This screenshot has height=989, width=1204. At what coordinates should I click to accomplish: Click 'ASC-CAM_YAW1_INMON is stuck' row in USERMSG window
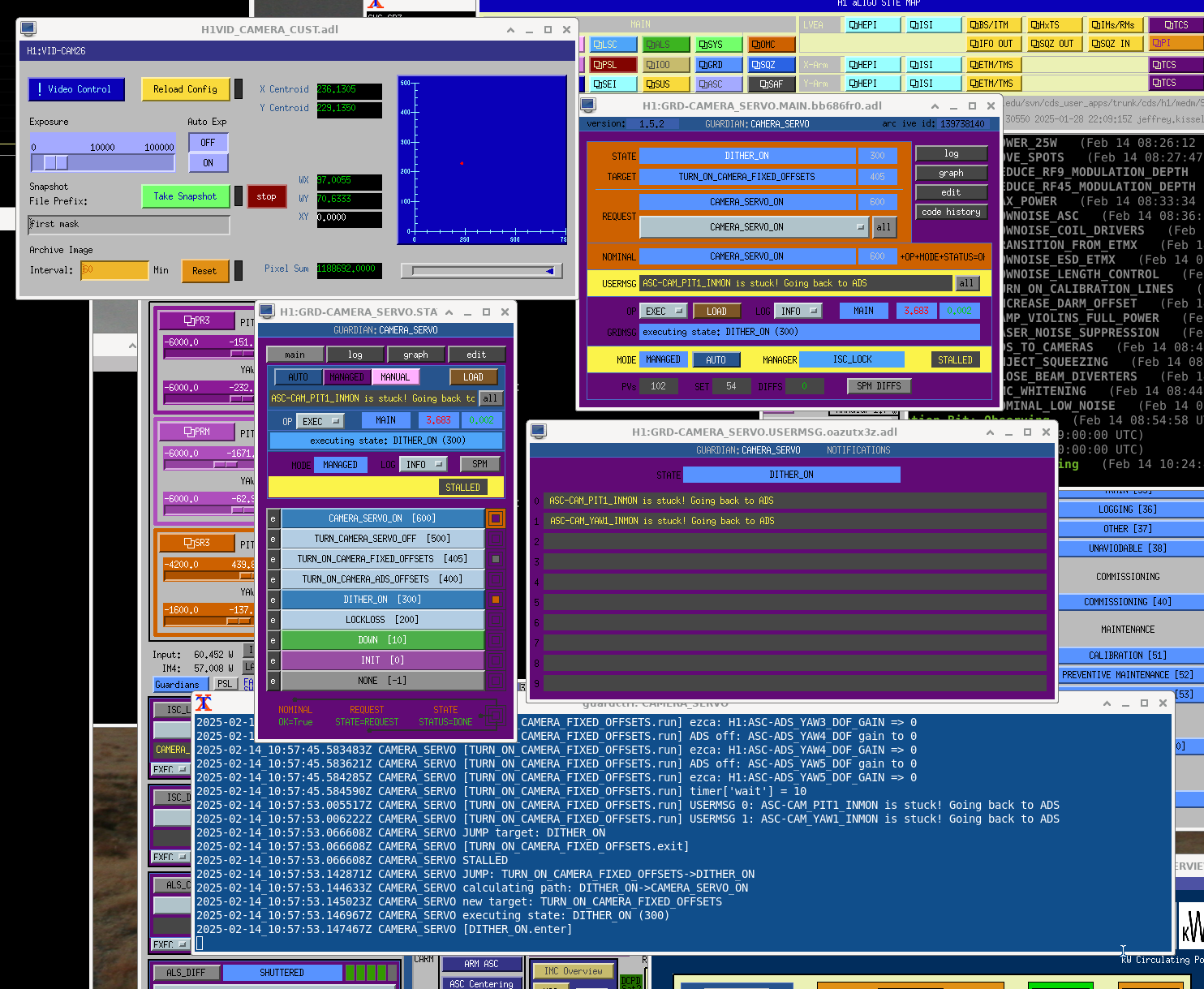(x=795, y=521)
